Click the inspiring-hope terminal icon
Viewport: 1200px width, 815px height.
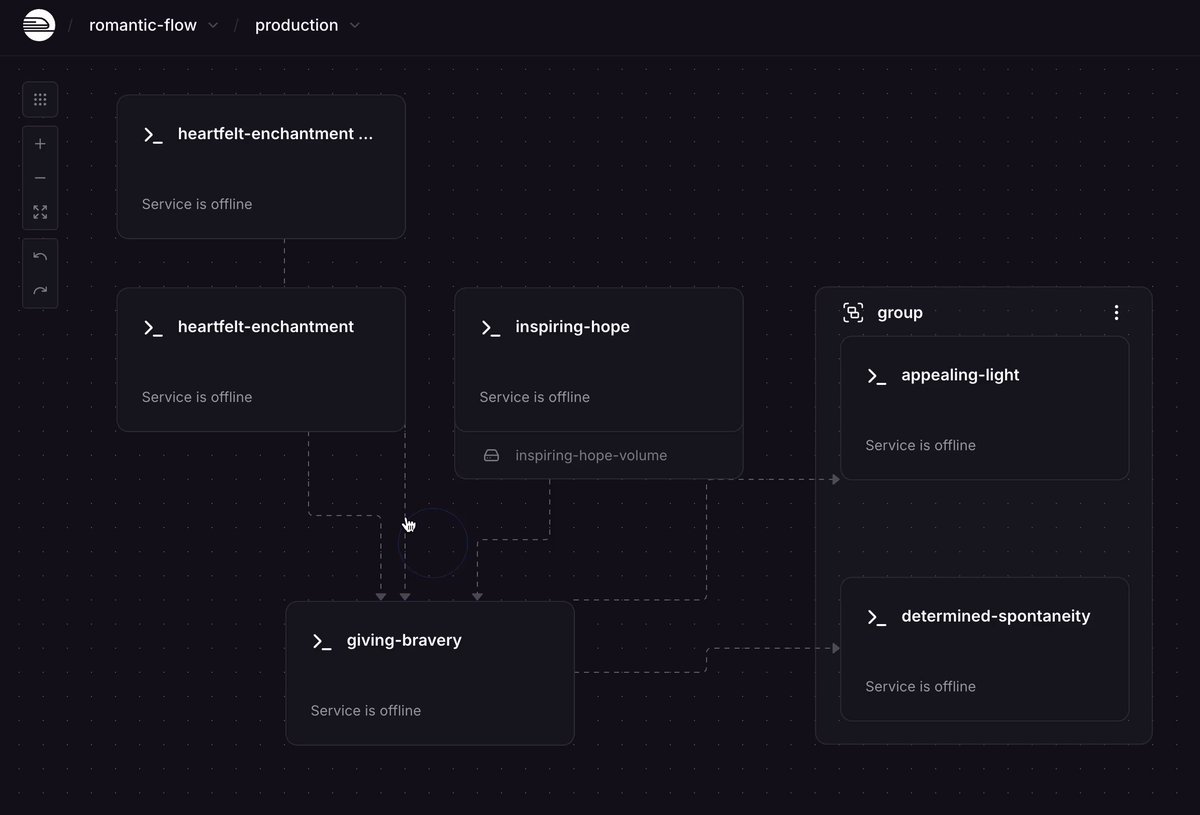[x=490, y=328]
